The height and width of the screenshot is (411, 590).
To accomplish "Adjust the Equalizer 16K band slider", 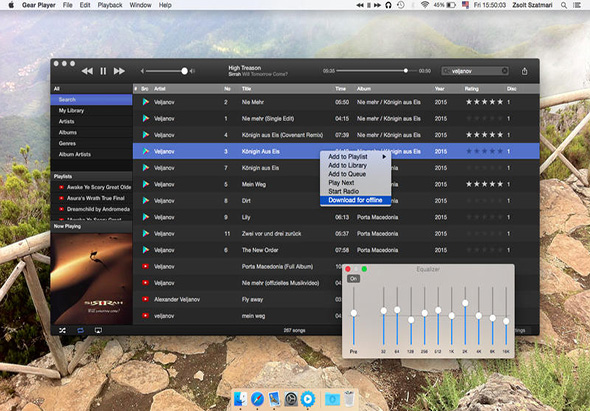I will [506, 321].
